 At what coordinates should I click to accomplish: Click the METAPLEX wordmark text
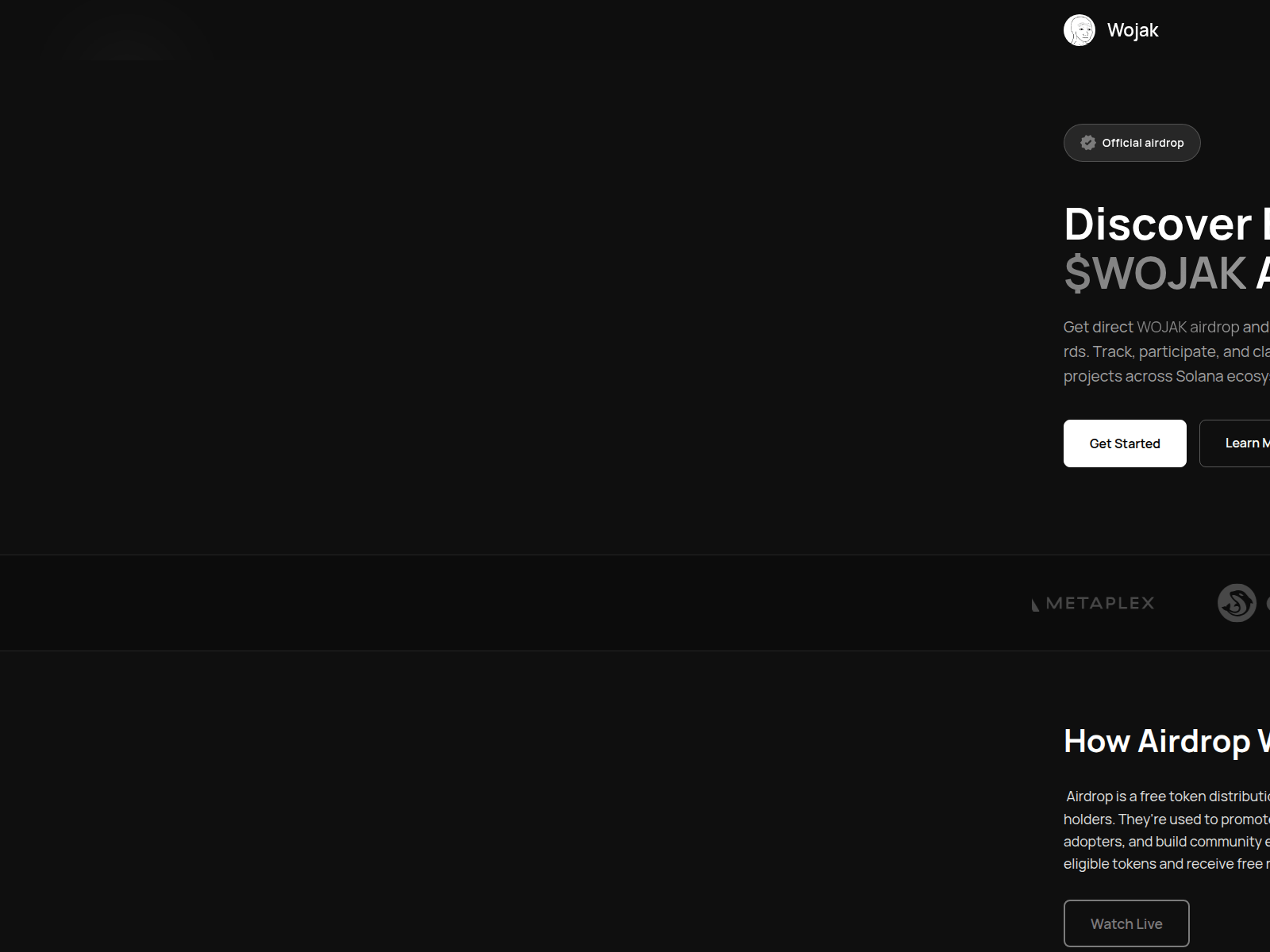[x=1100, y=603]
